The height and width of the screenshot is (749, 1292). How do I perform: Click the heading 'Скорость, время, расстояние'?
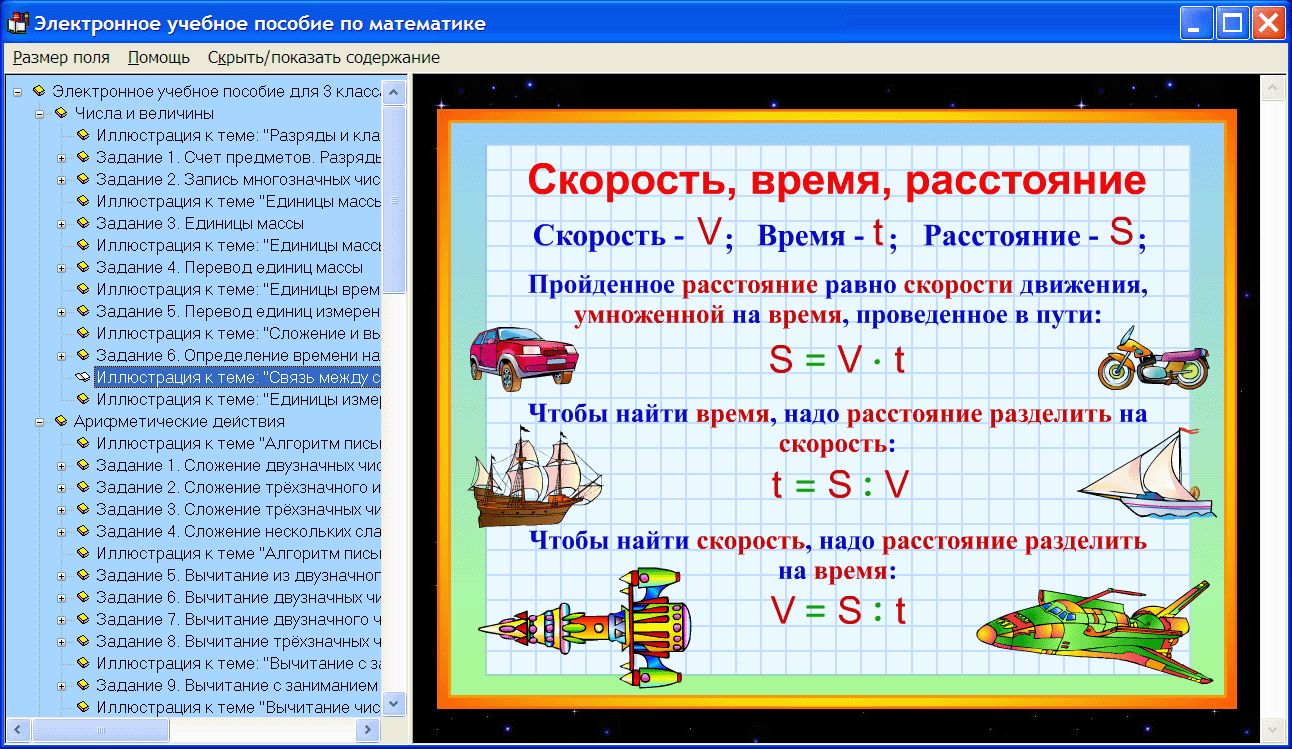click(x=837, y=180)
